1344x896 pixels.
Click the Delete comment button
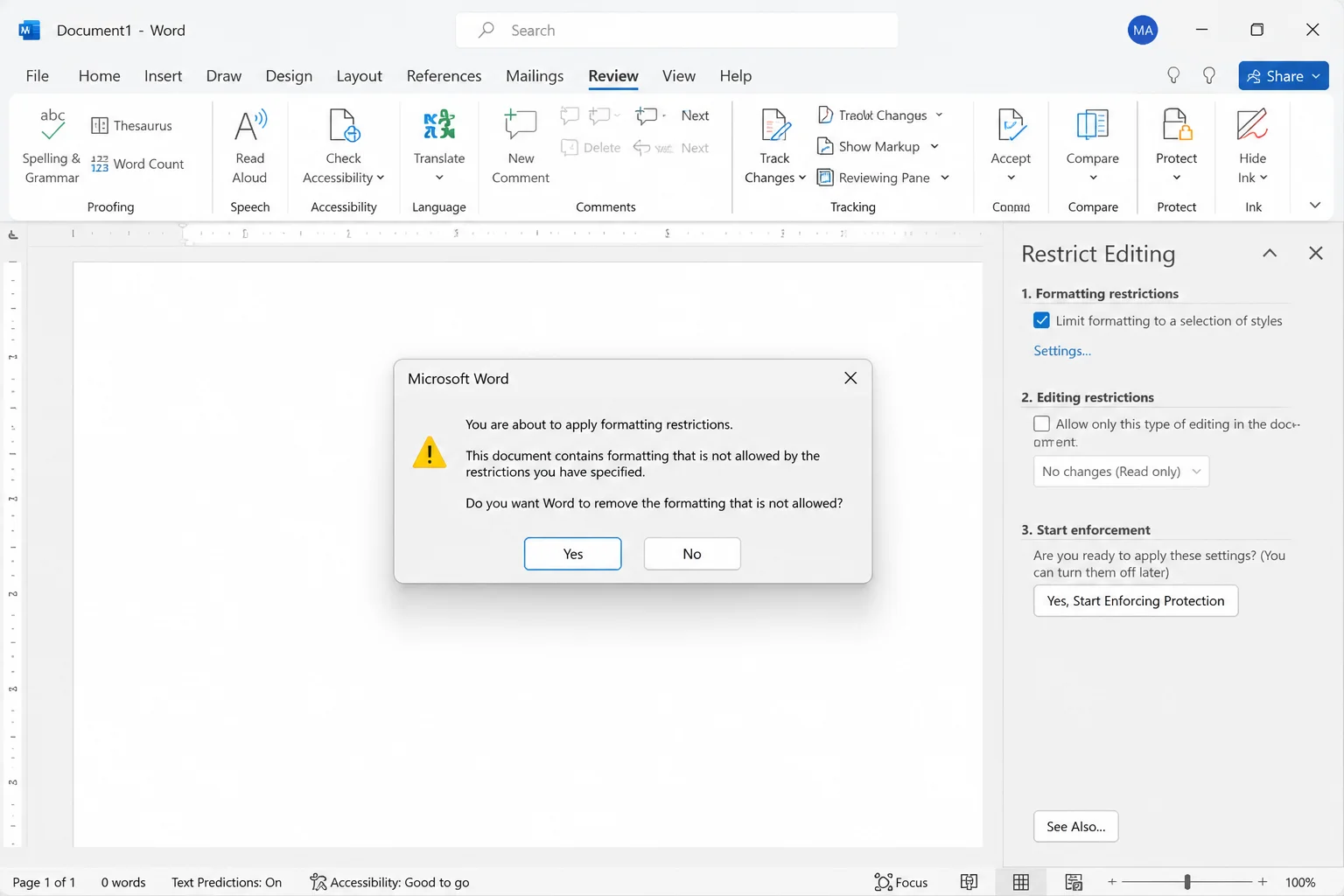[x=591, y=148]
